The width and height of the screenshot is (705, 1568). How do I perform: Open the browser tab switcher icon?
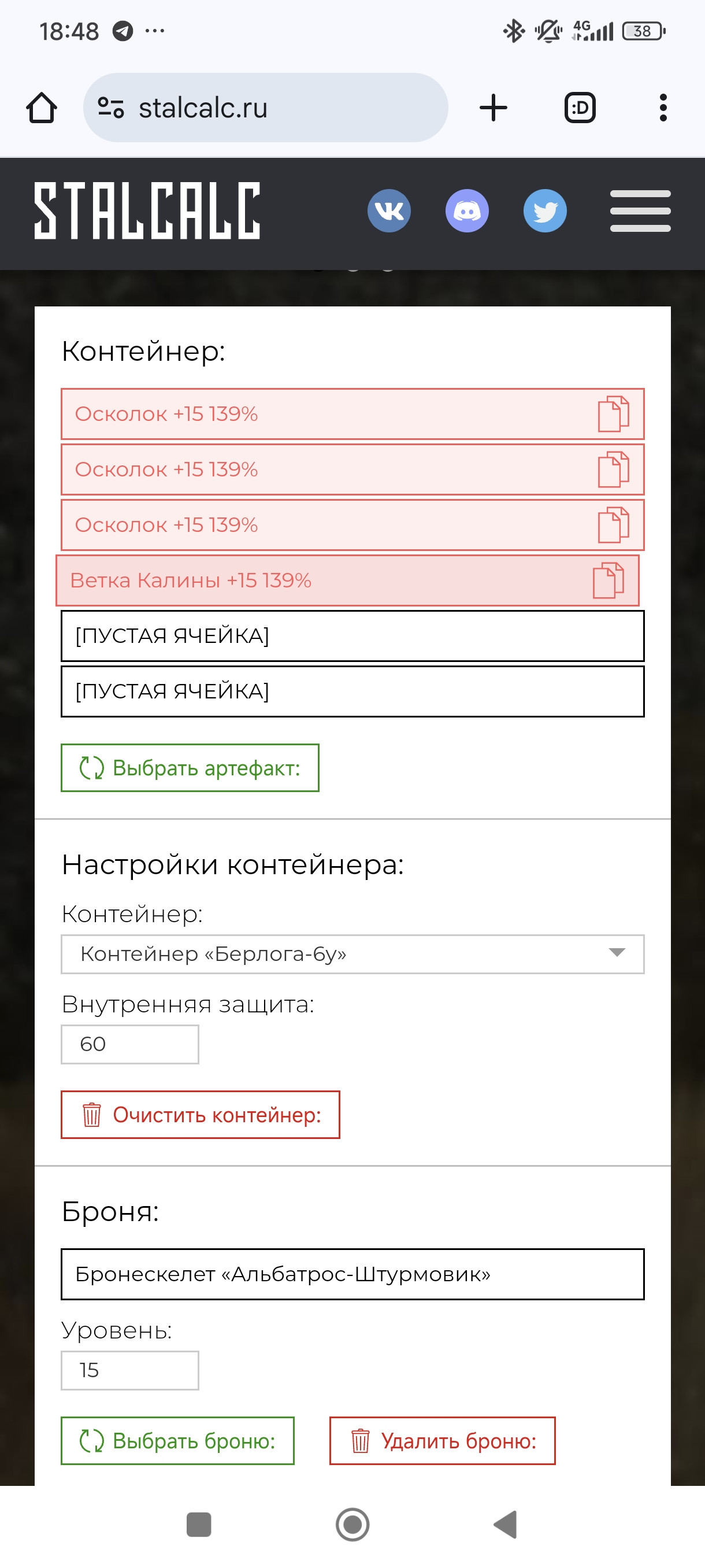click(580, 108)
